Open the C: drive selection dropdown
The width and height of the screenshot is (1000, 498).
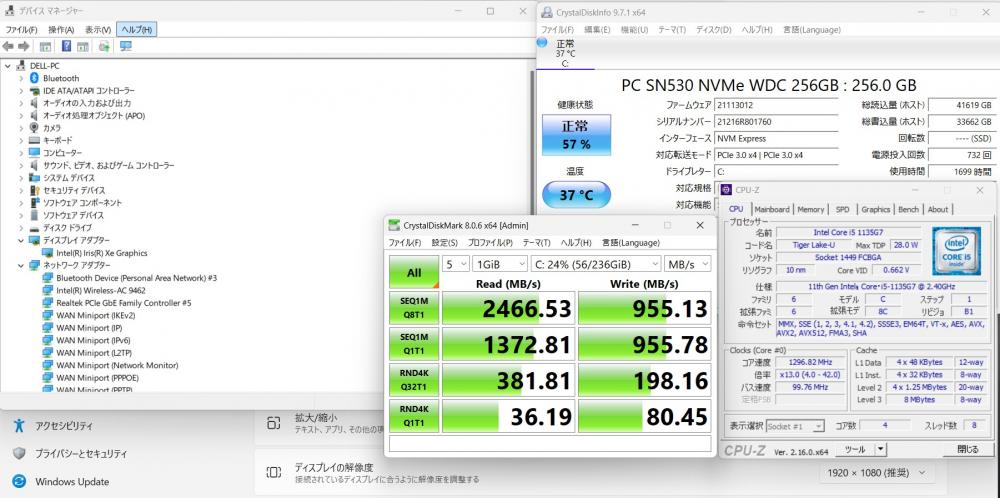pos(594,264)
